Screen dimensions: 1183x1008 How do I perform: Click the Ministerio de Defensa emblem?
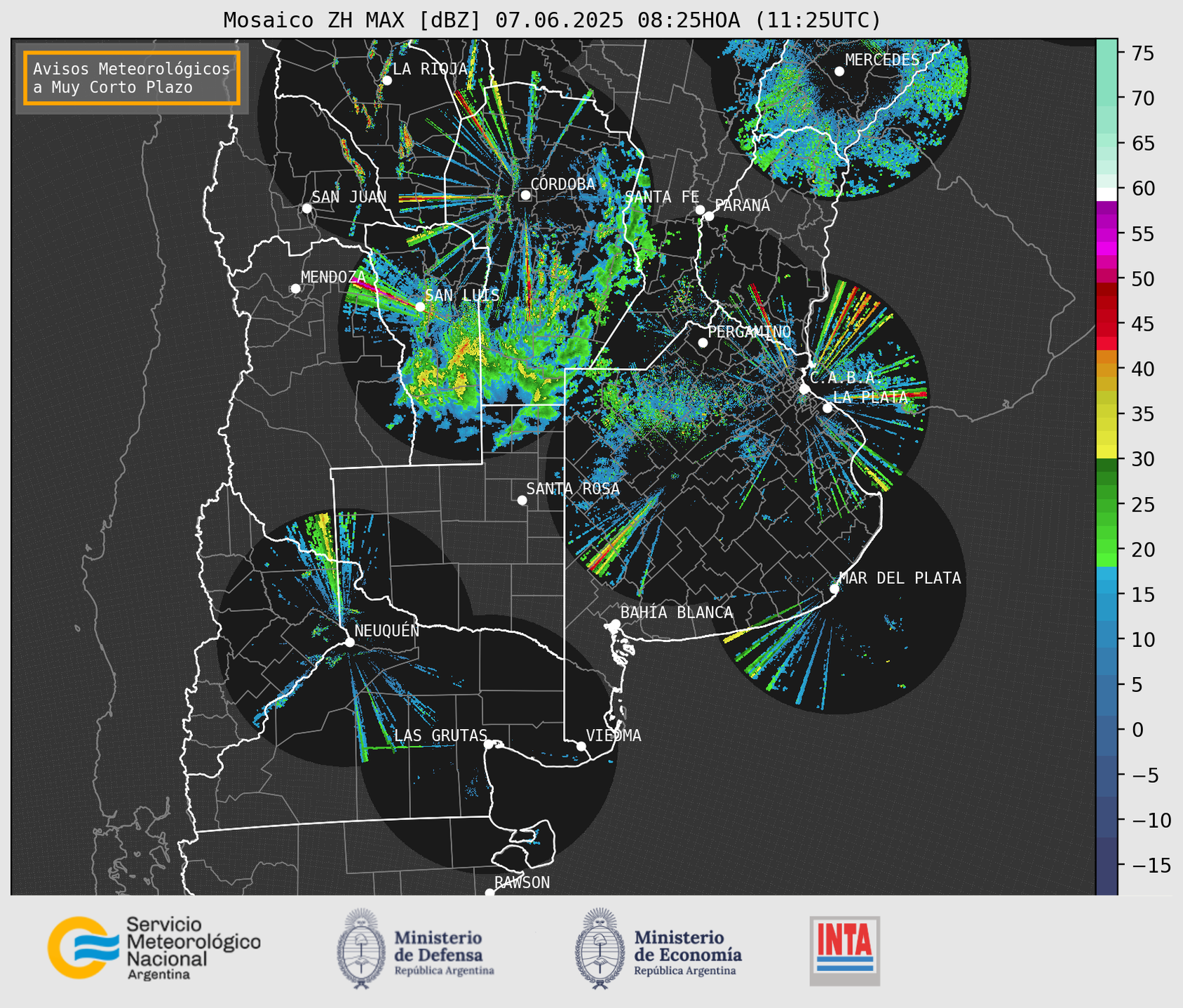click(x=361, y=948)
